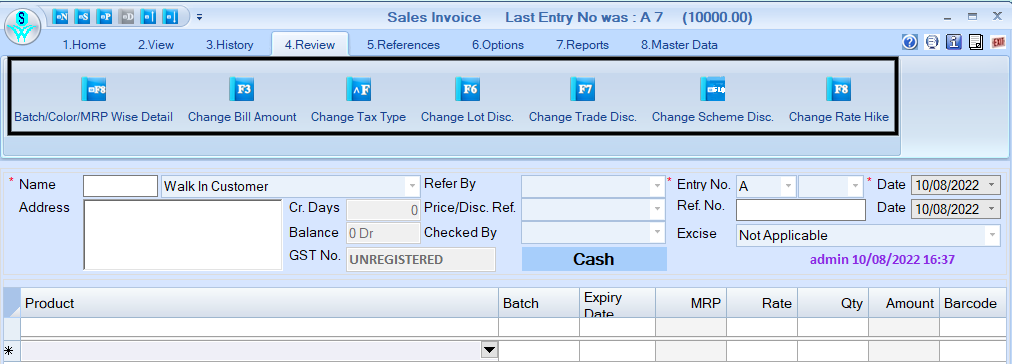The width and height of the screenshot is (1012, 364).
Task: Click the Amount column header
Action: (x=904, y=303)
